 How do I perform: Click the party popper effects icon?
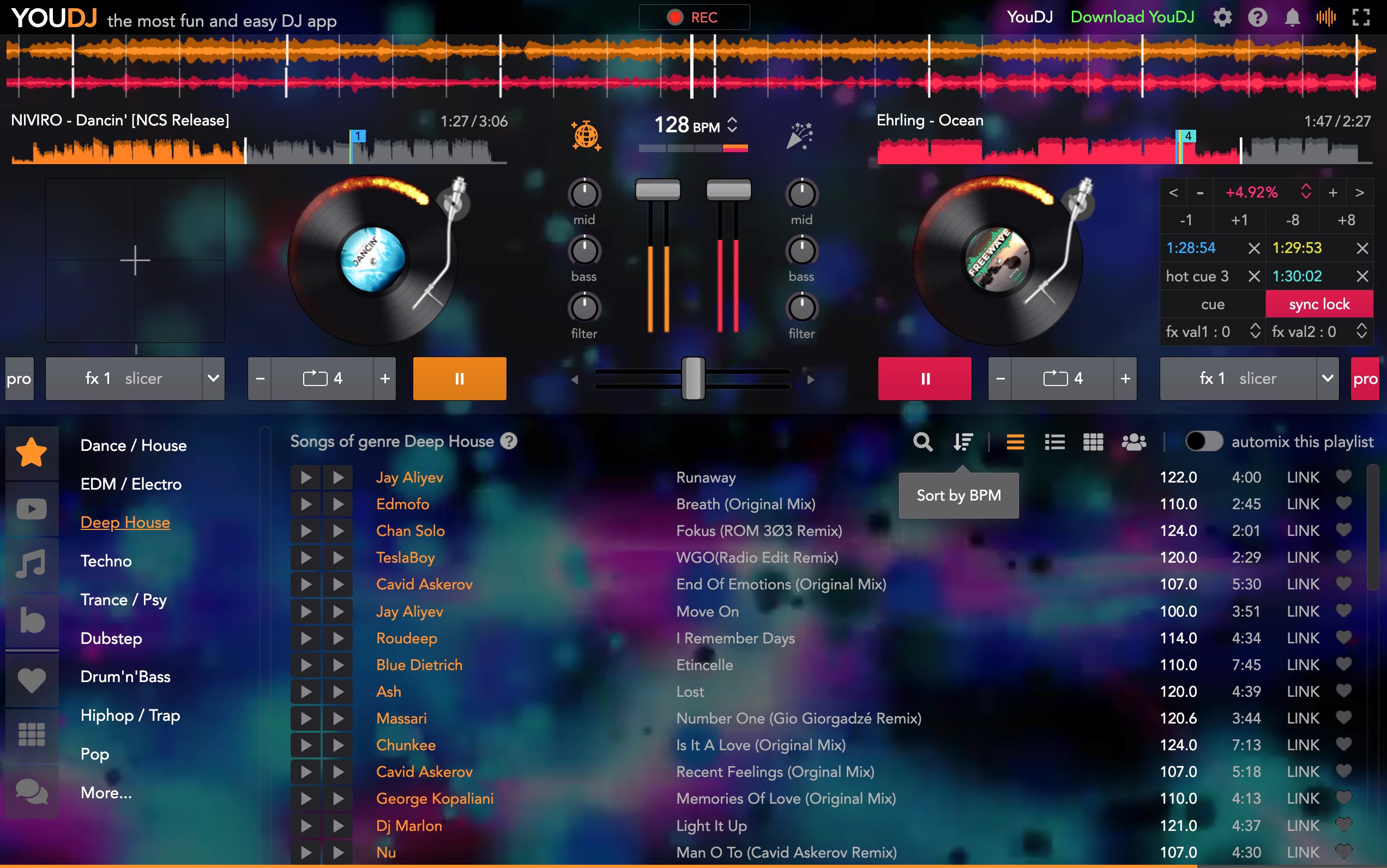tap(799, 136)
